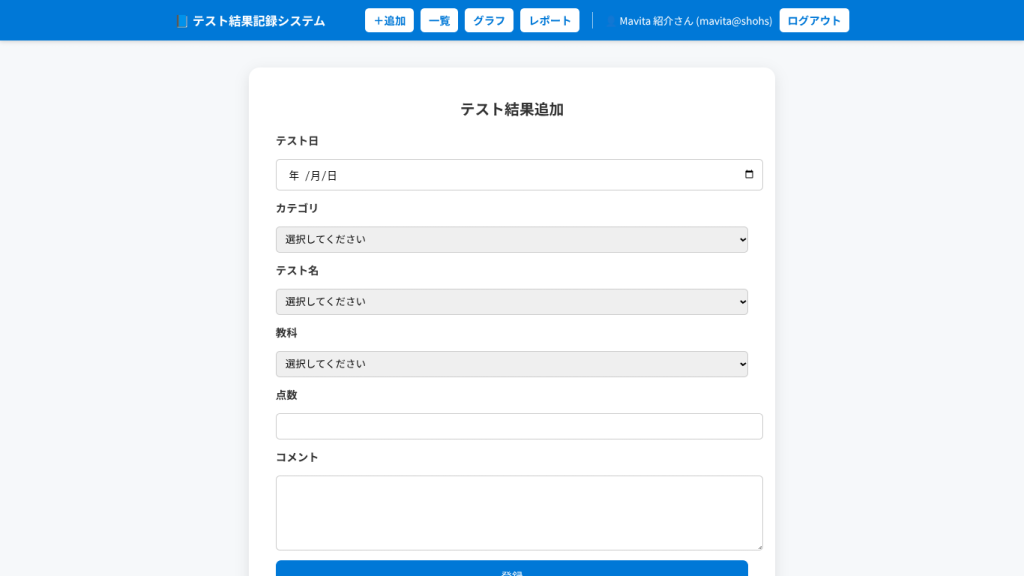Click the user icon beside Mavita 紹介さん
Viewport: 1024px width, 576px height.
610,21
